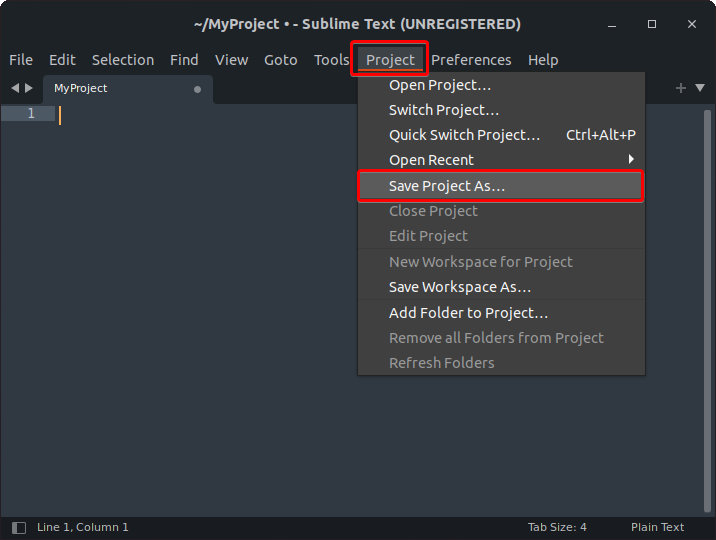Image resolution: width=716 pixels, height=540 pixels.
Task: Open the Preferences menu
Action: [471, 60]
